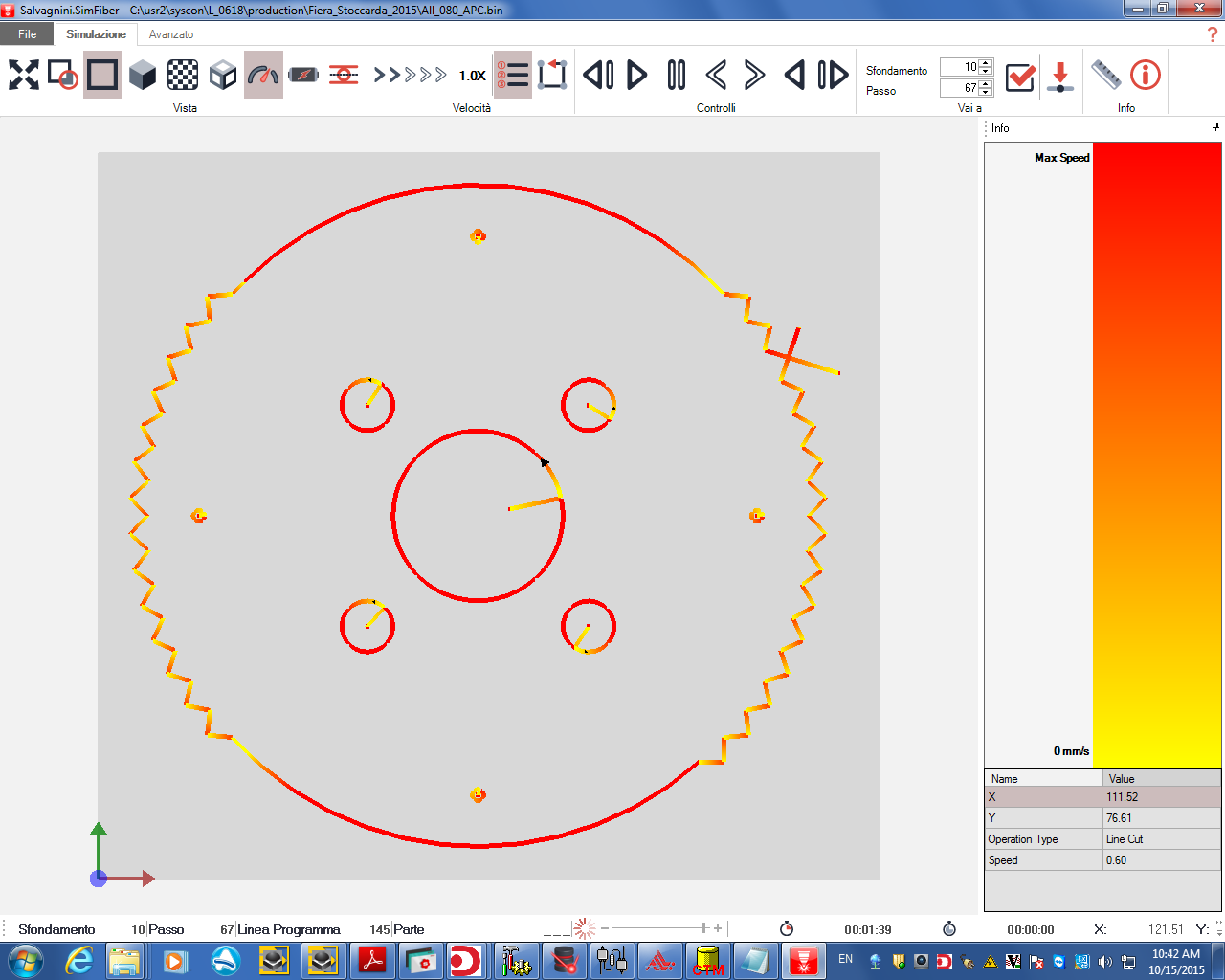This screenshot has width=1225, height=980.
Task: Click the 1.0X speed reset
Action: click(472, 76)
